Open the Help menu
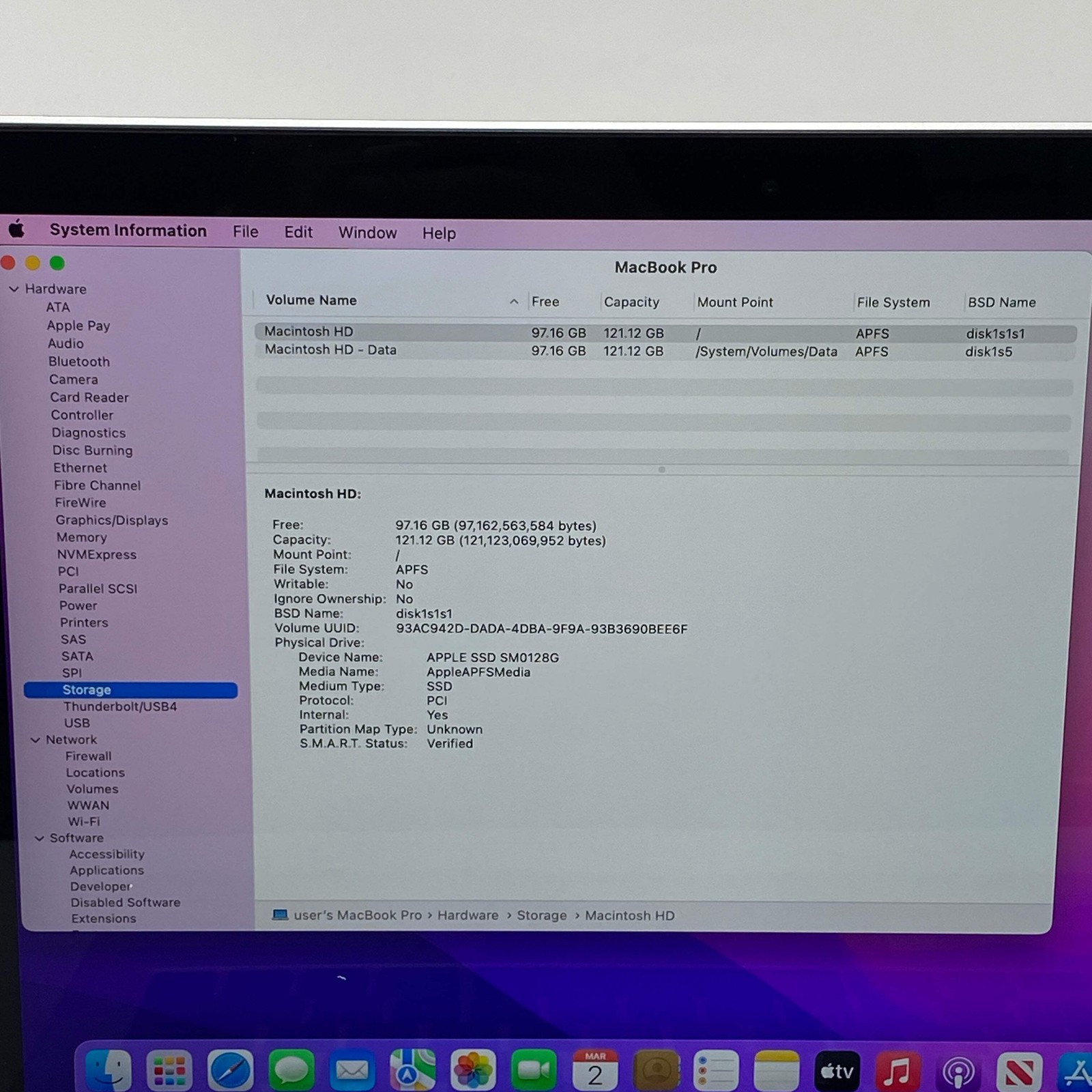The image size is (1092, 1092). [x=439, y=233]
